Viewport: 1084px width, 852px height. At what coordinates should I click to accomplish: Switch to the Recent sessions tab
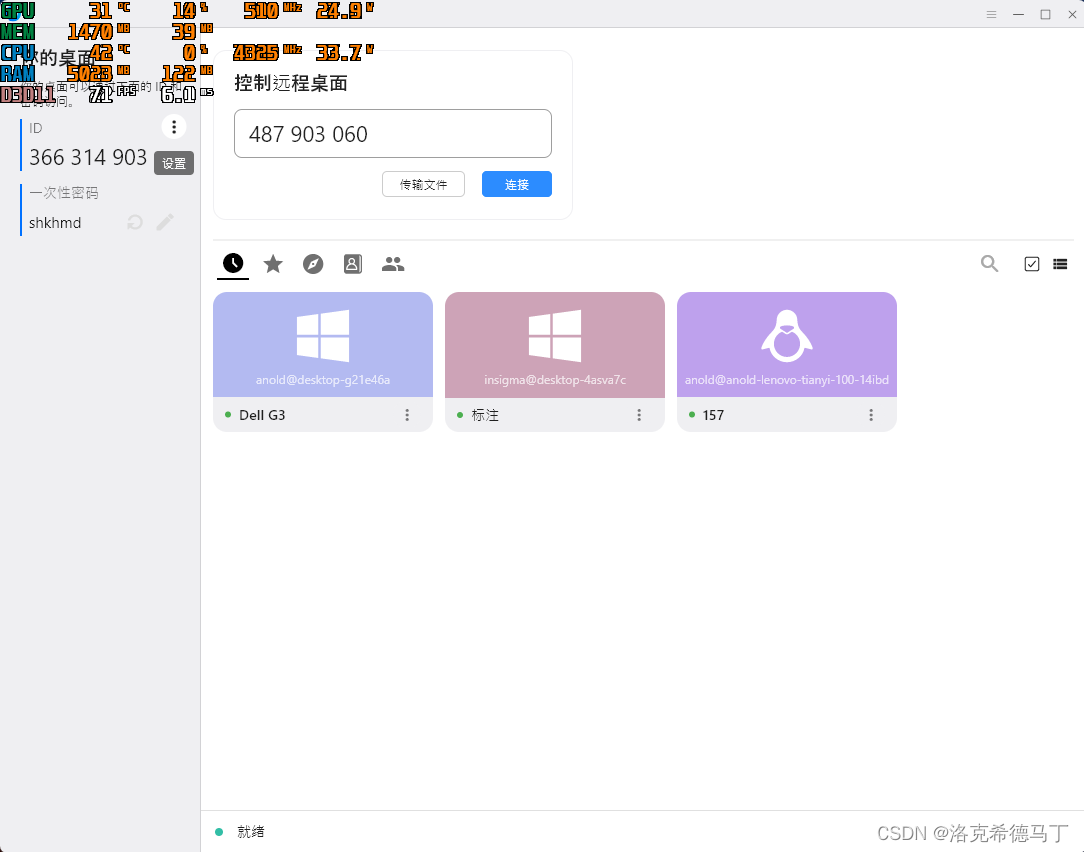click(x=233, y=263)
